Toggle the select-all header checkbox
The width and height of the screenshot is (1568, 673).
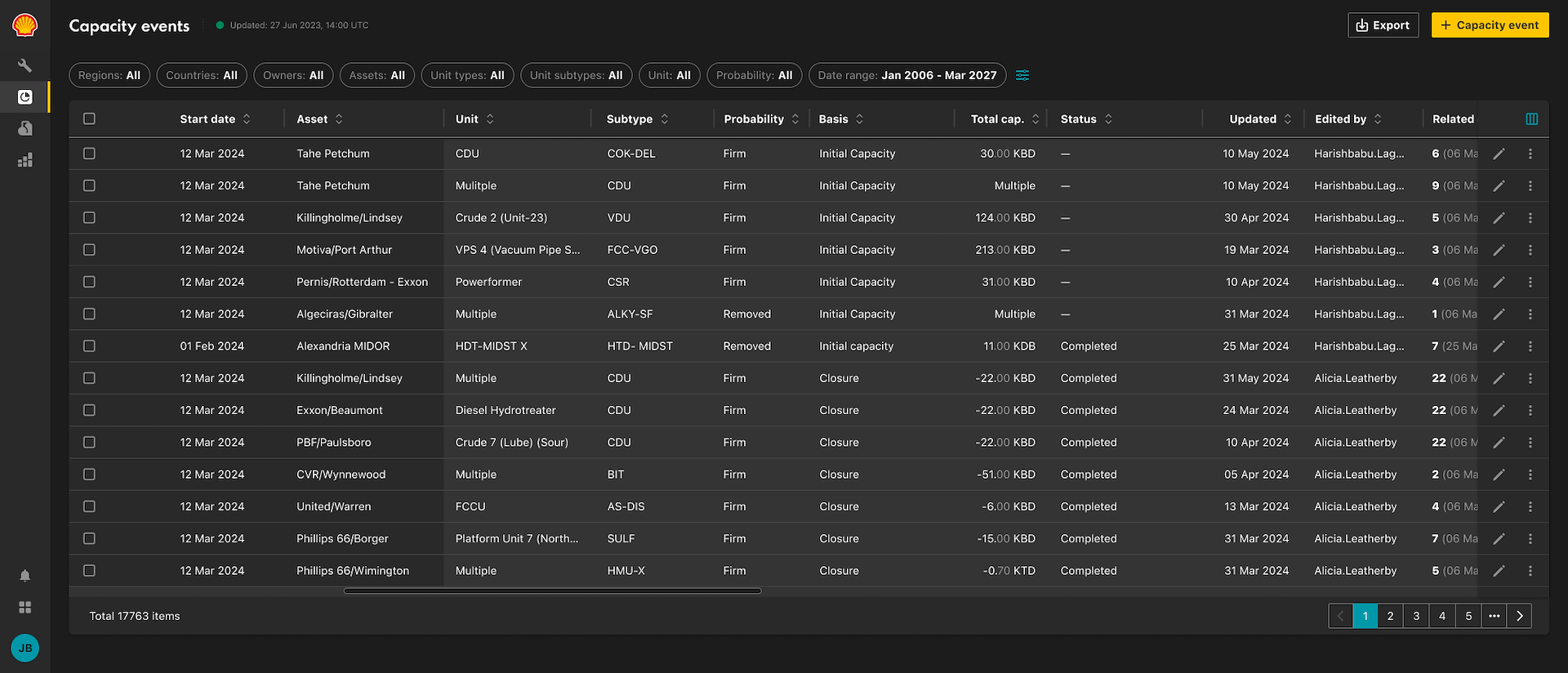point(89,119)
